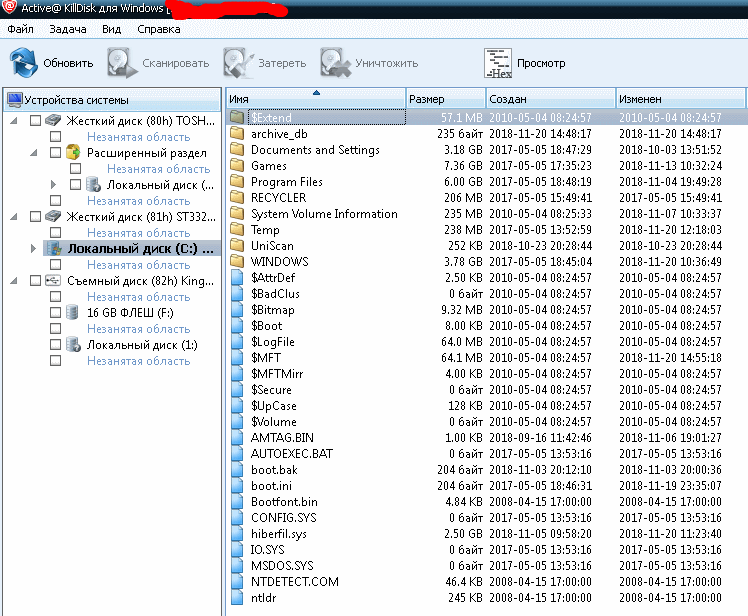Enable the 16 GB ФЛЕШ (F:) checkbox
This screenshot has width=748, height=616.
click(56, 313)
